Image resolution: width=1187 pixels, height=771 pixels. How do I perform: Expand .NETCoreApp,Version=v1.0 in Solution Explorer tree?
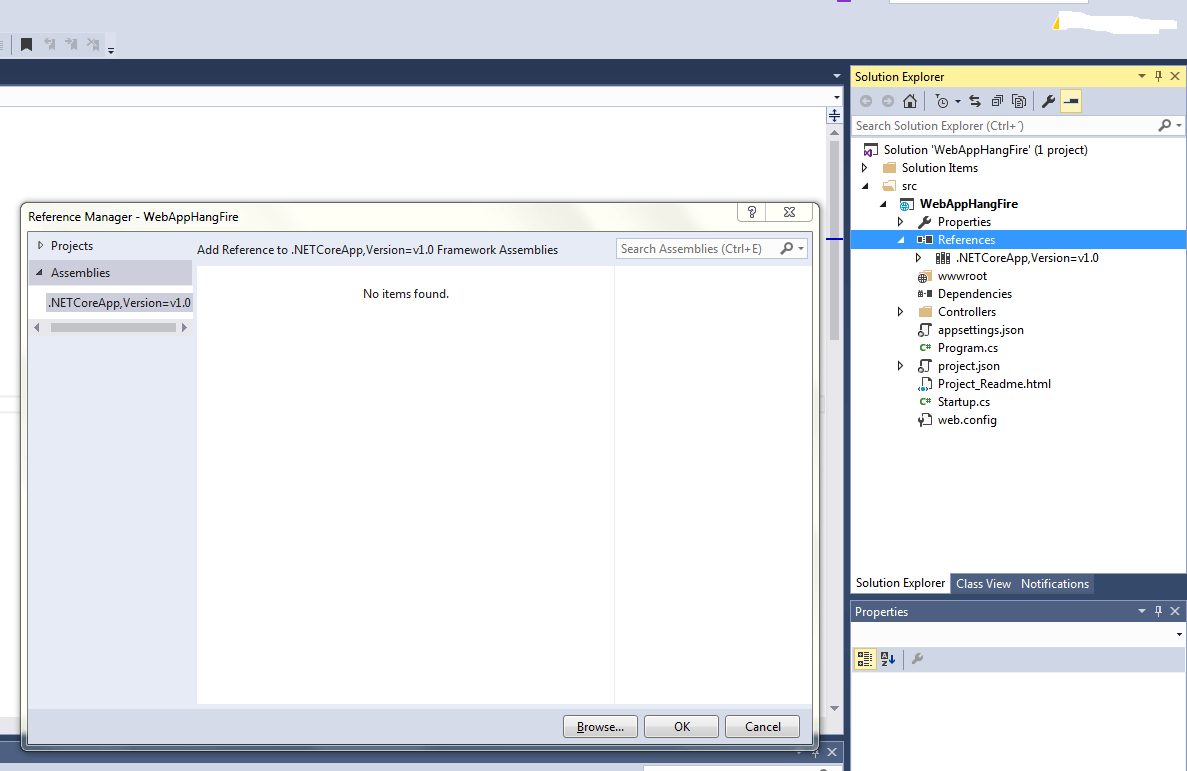coord(918,258)
